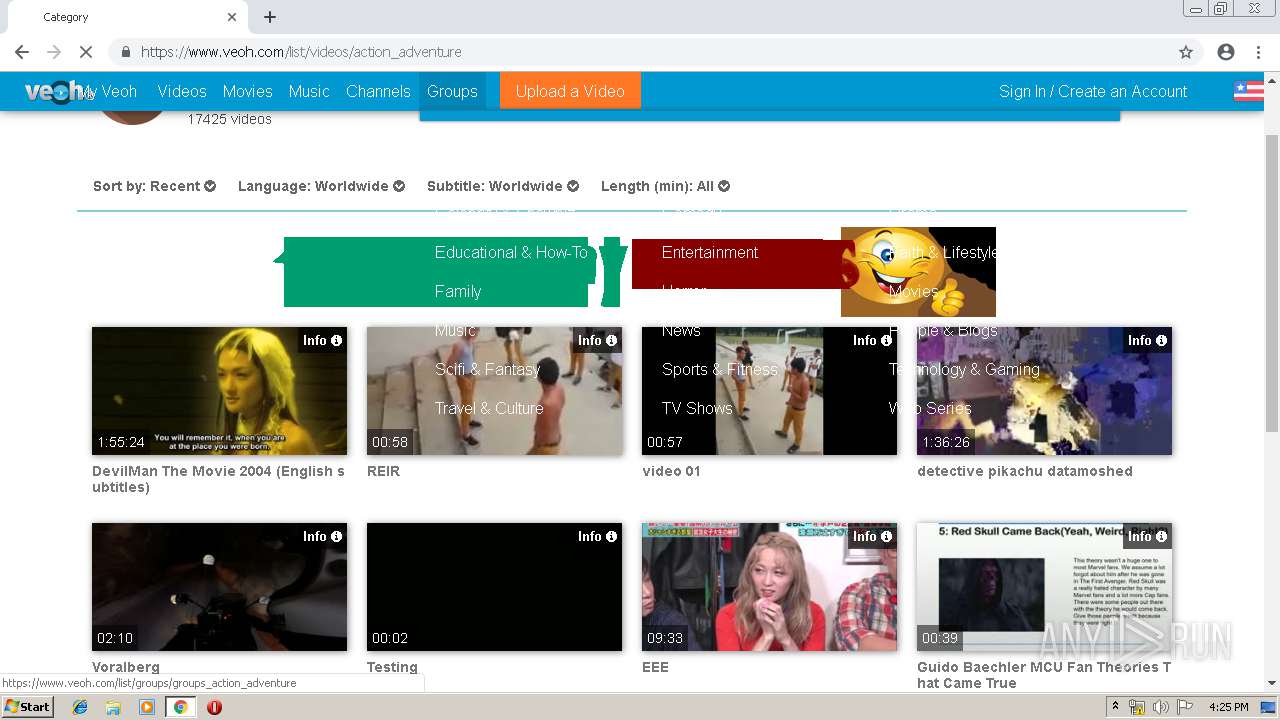Screen dimensions: 1280x720
Task: Switch to Chrome from the taskbar
Action: coord(181,707)
